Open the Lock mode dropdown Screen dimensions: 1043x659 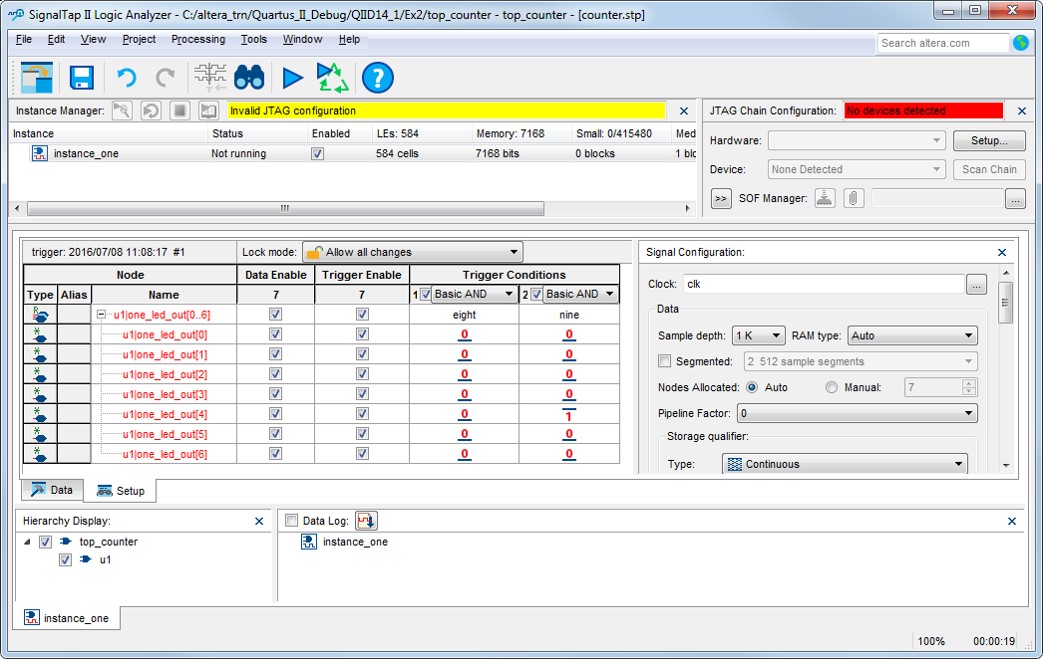click(412, 252)
